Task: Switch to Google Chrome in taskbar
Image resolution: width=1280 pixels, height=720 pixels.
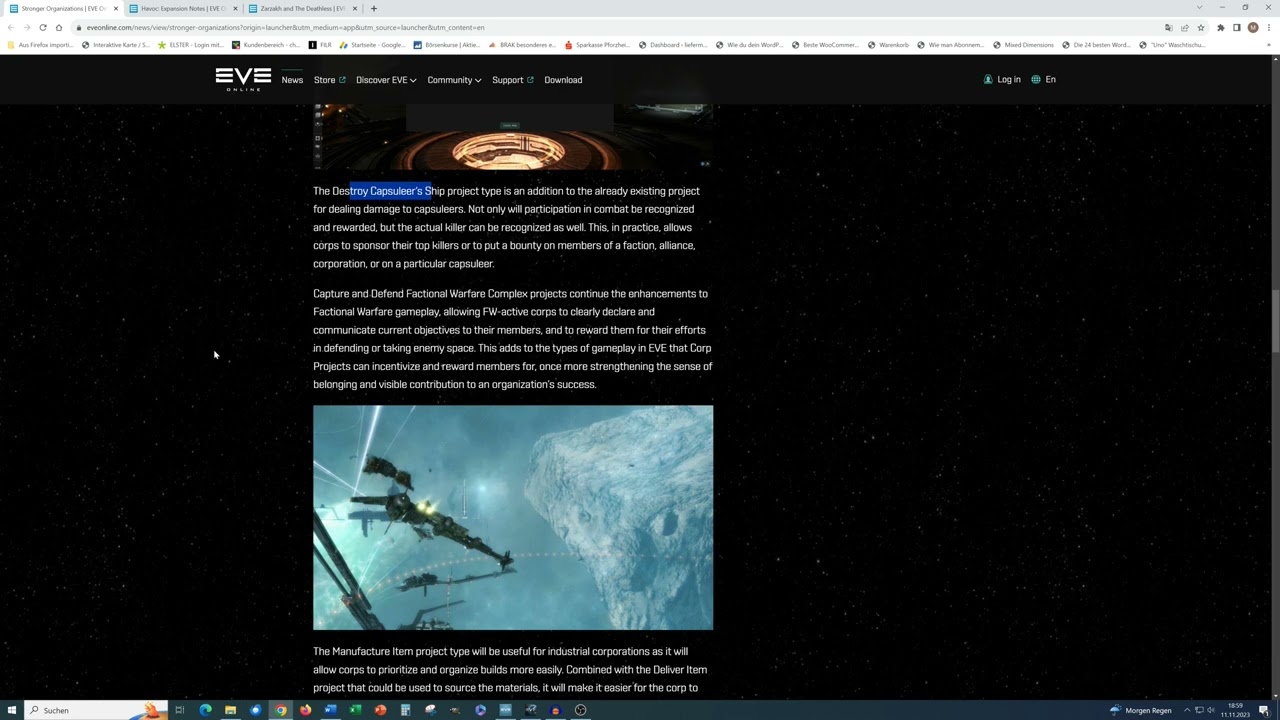Action: tap(280, 710)
